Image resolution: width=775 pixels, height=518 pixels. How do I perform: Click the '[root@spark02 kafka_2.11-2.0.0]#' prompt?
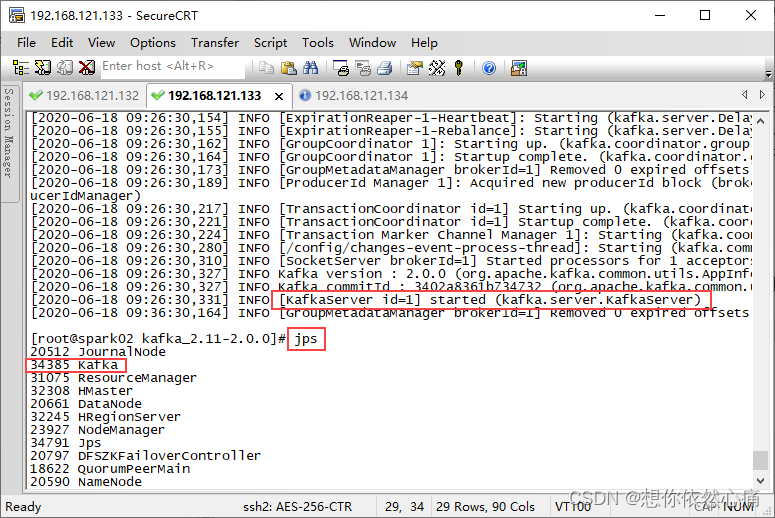coord(158,339)
